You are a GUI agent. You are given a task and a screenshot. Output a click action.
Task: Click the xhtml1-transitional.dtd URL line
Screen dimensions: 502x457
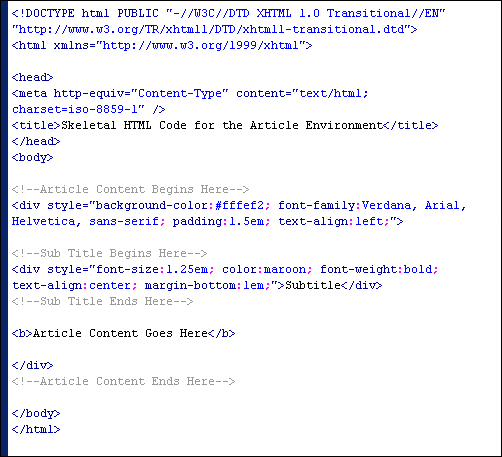coord(214,29)
